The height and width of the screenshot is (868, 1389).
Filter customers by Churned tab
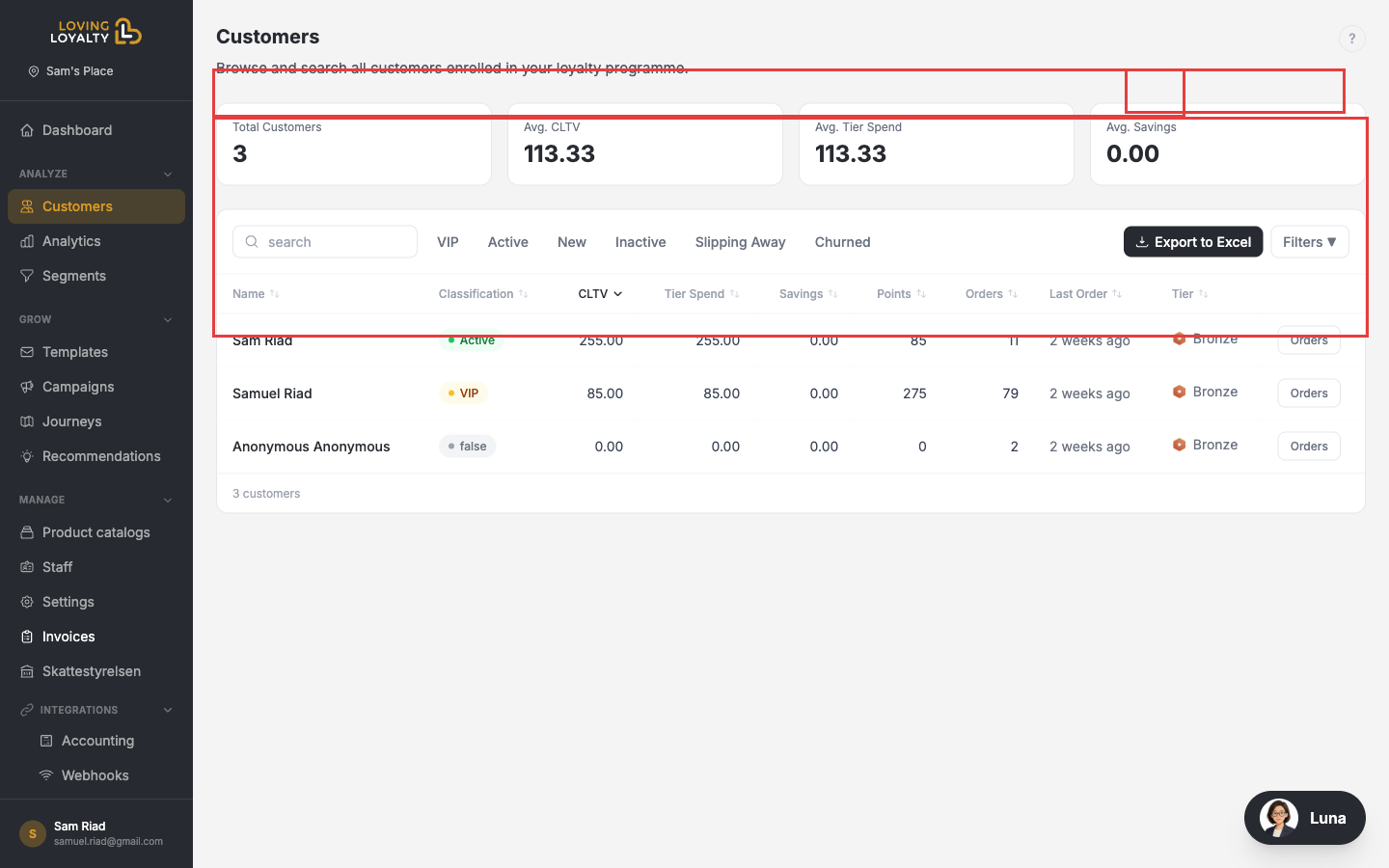pyautogui.click(x=843, y=242)
